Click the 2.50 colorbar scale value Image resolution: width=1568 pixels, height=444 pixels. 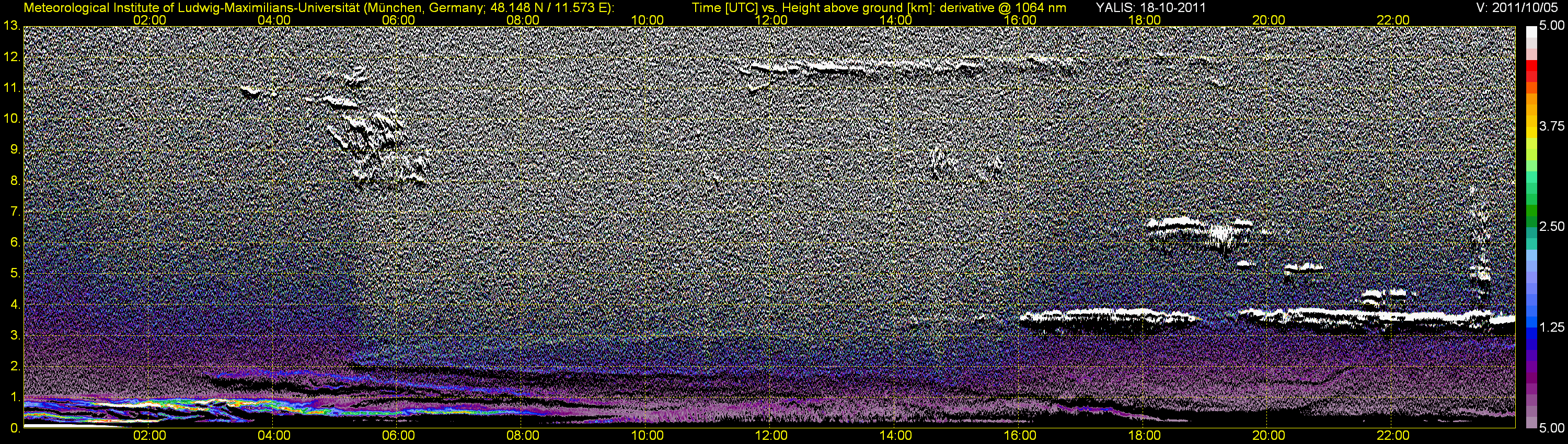1552,227
